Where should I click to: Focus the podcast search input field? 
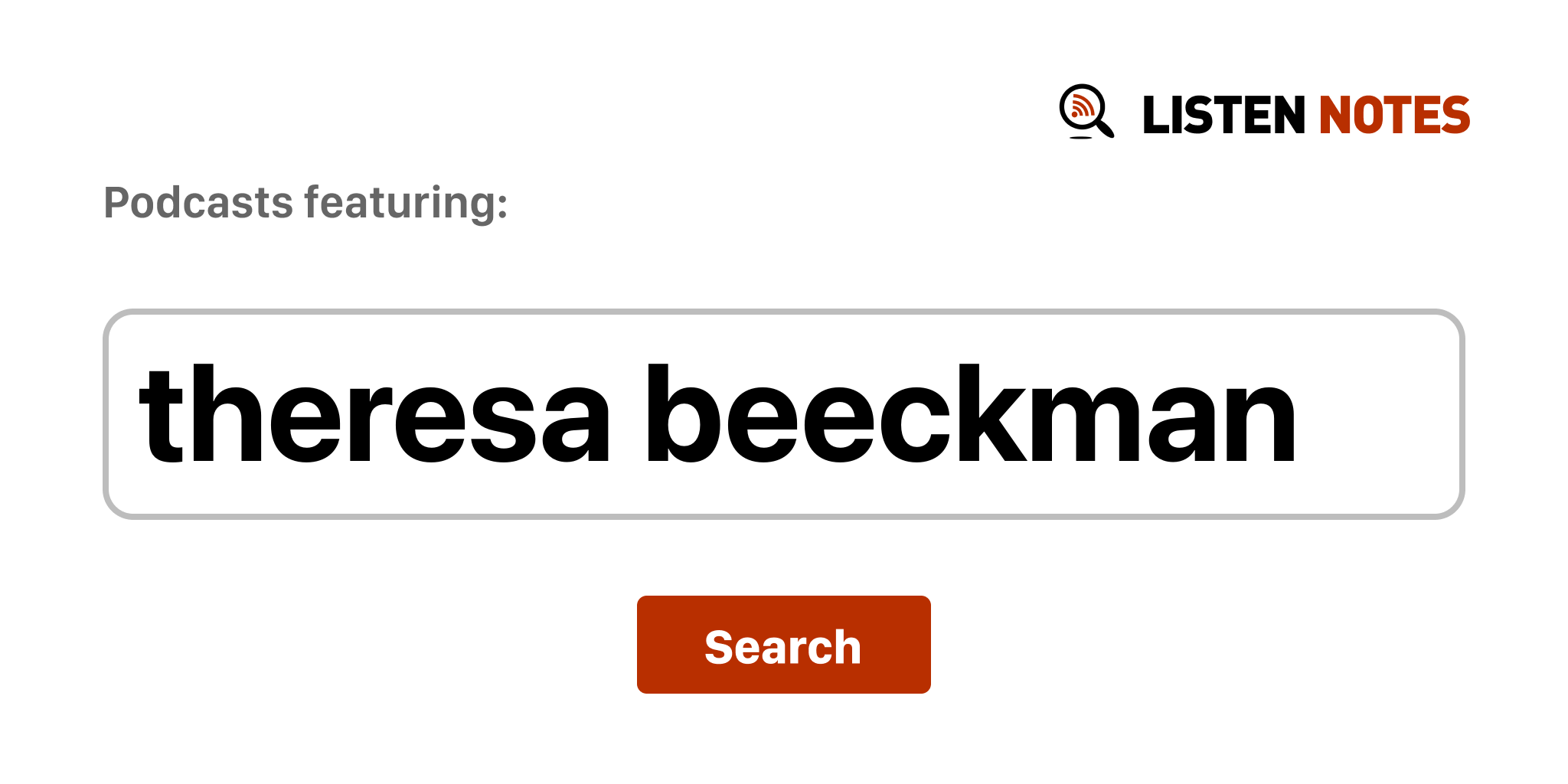click(x=782, y=414)
